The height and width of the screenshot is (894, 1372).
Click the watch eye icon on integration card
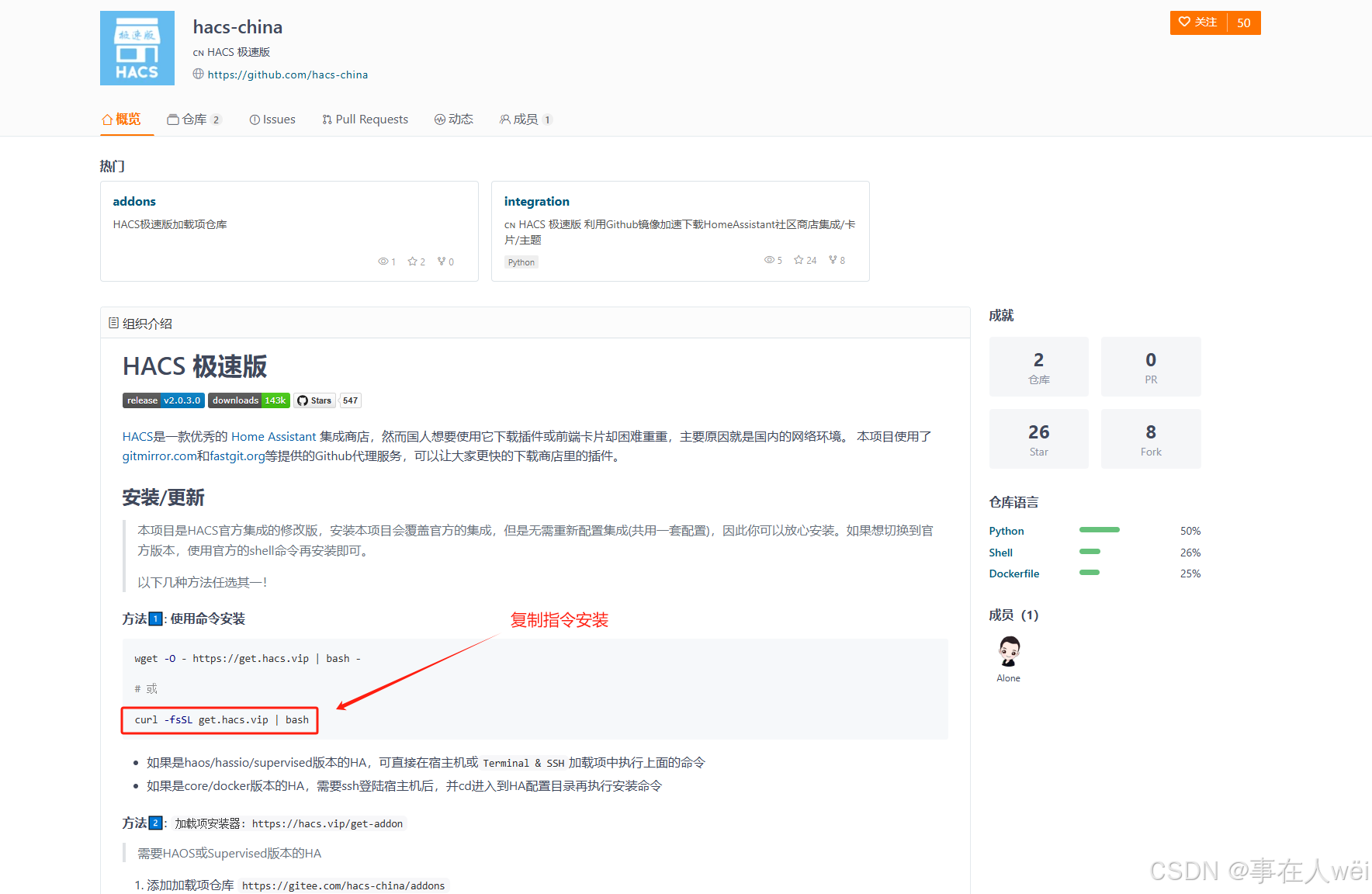point(769,260)
